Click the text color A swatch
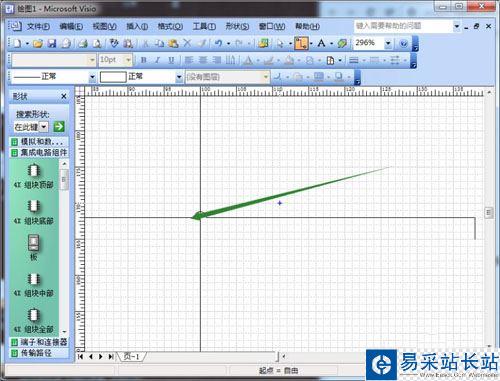Screen dimensions: 500x381 (248, 60)
